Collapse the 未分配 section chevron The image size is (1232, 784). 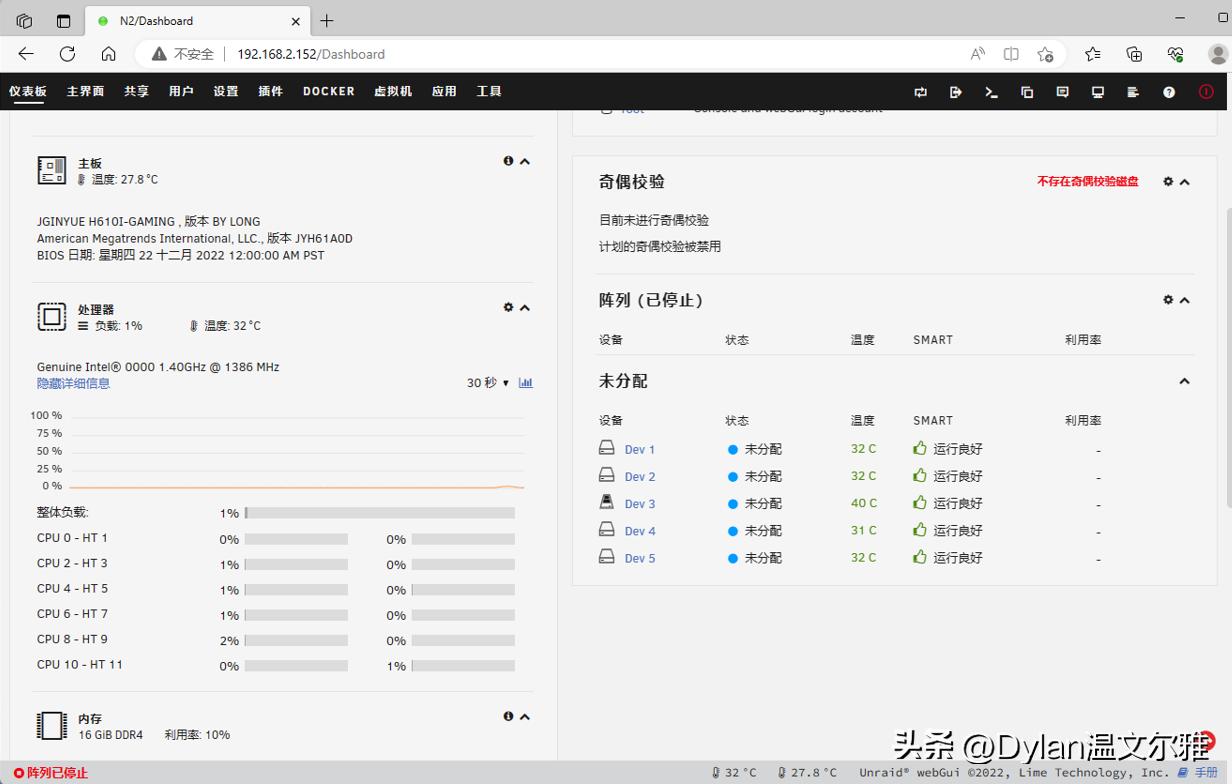[x=1184, y=381]
